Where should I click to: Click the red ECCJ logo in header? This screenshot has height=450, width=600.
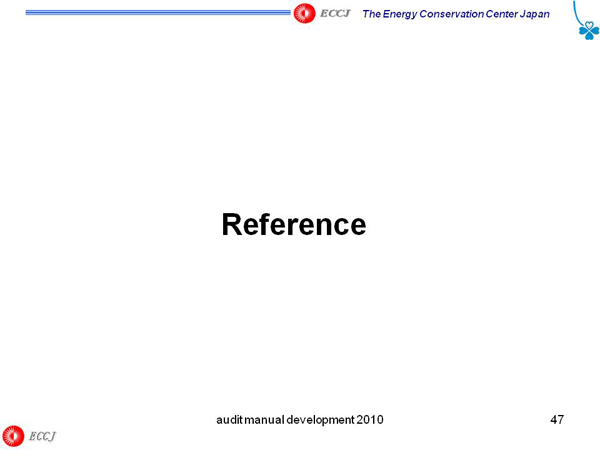click(x=304, y=13)
